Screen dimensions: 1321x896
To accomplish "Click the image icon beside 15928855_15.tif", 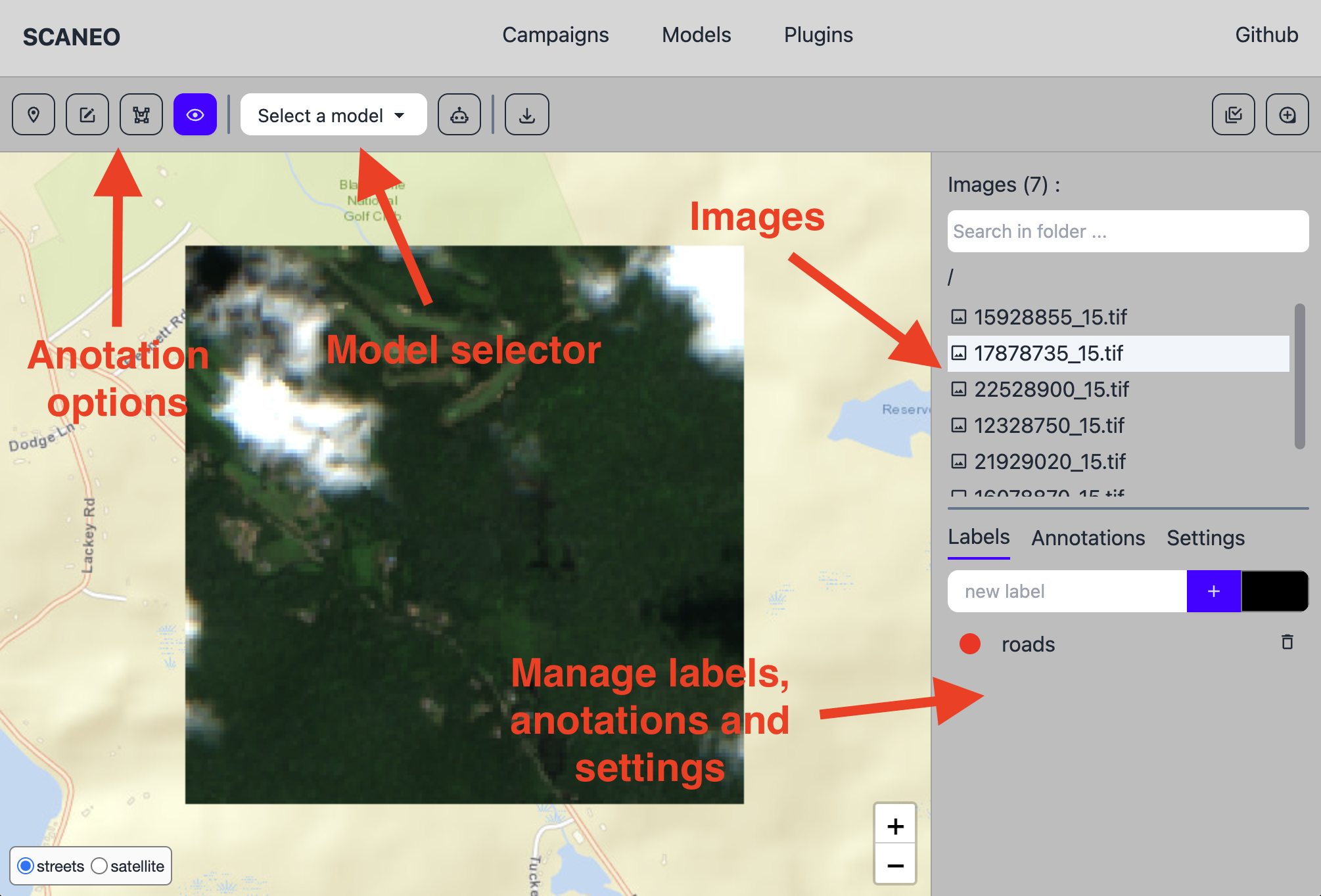I will pos(959,317).
